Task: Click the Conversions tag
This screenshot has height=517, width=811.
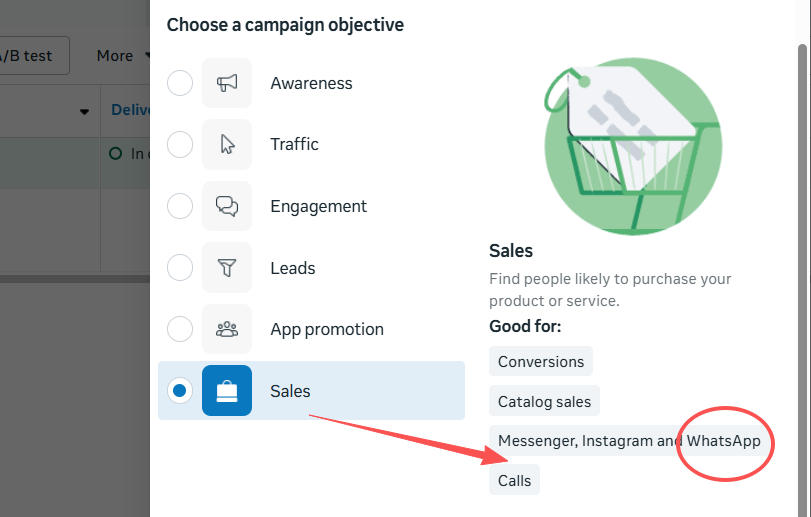Action: [541, 361]
